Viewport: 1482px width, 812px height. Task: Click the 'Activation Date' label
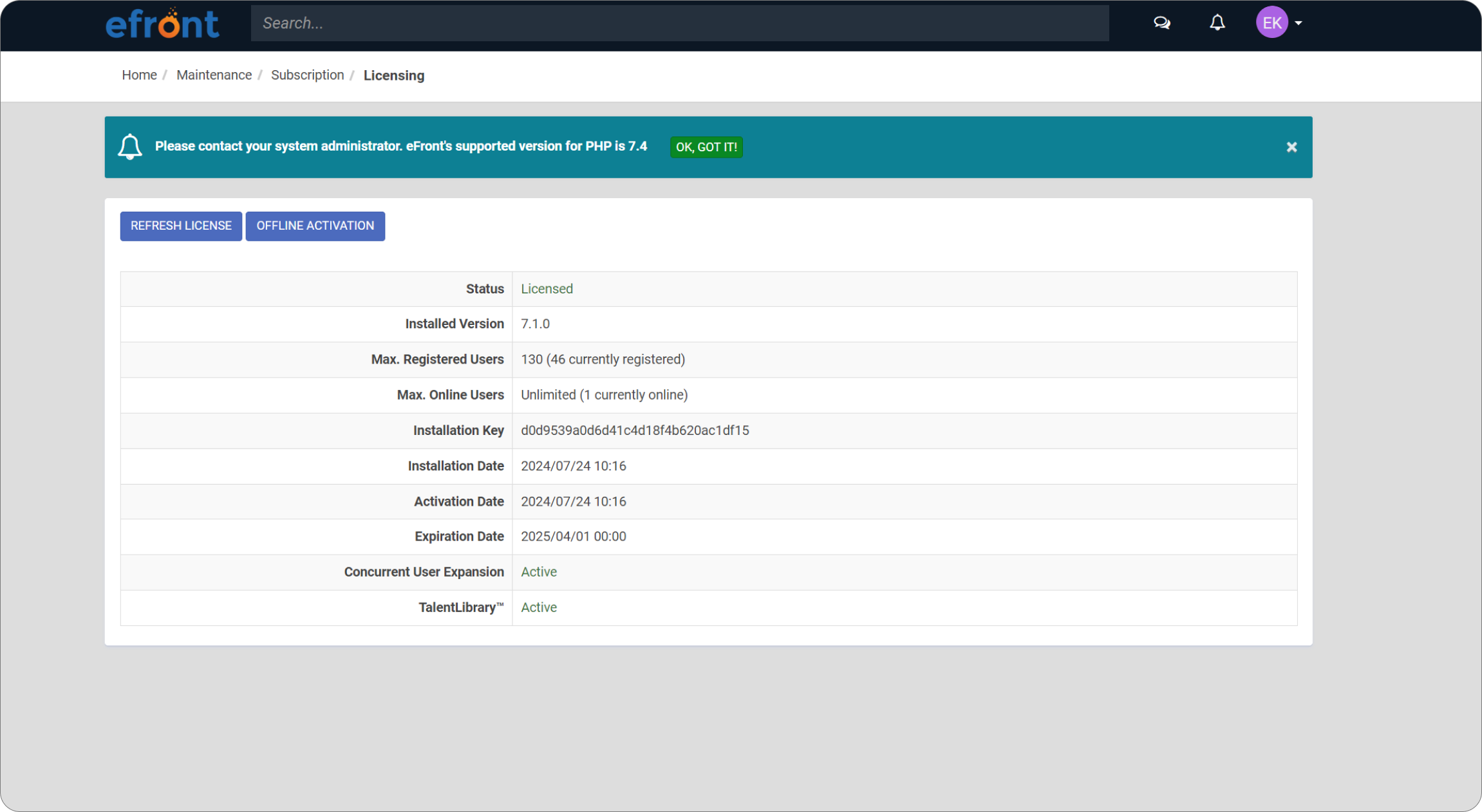tap(458, 501)
